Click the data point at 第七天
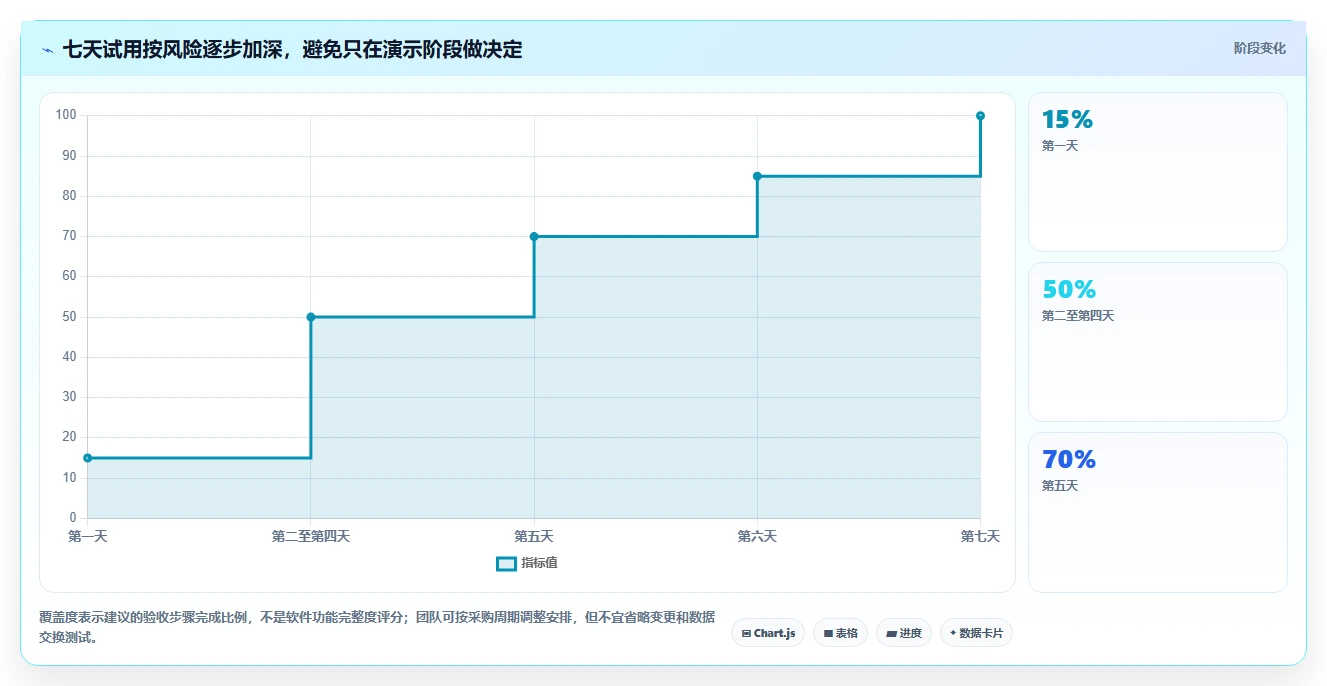The height and width of the screenshot is (686, 1327). [x=980, y=116]
